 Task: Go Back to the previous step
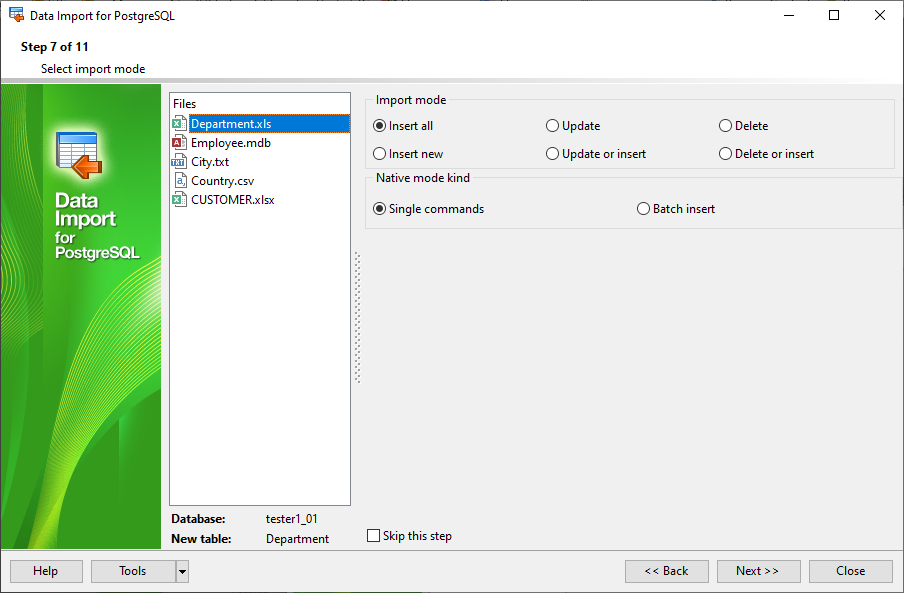point(666,571)
